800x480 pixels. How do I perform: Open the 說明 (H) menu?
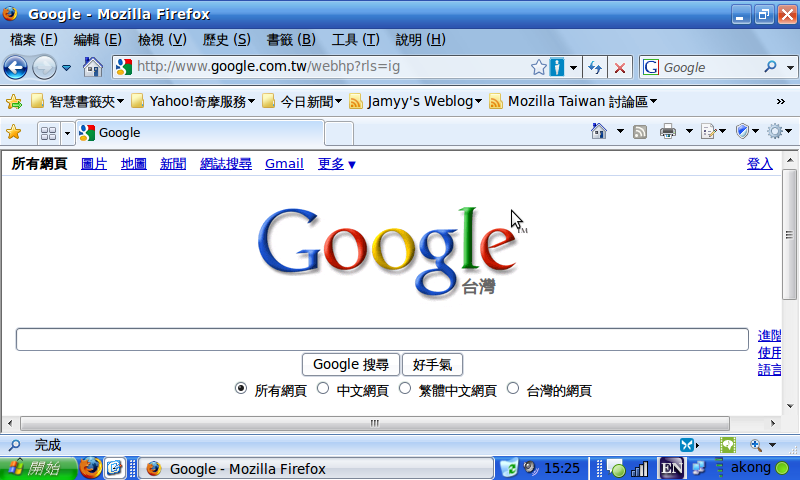click(420, 40)
